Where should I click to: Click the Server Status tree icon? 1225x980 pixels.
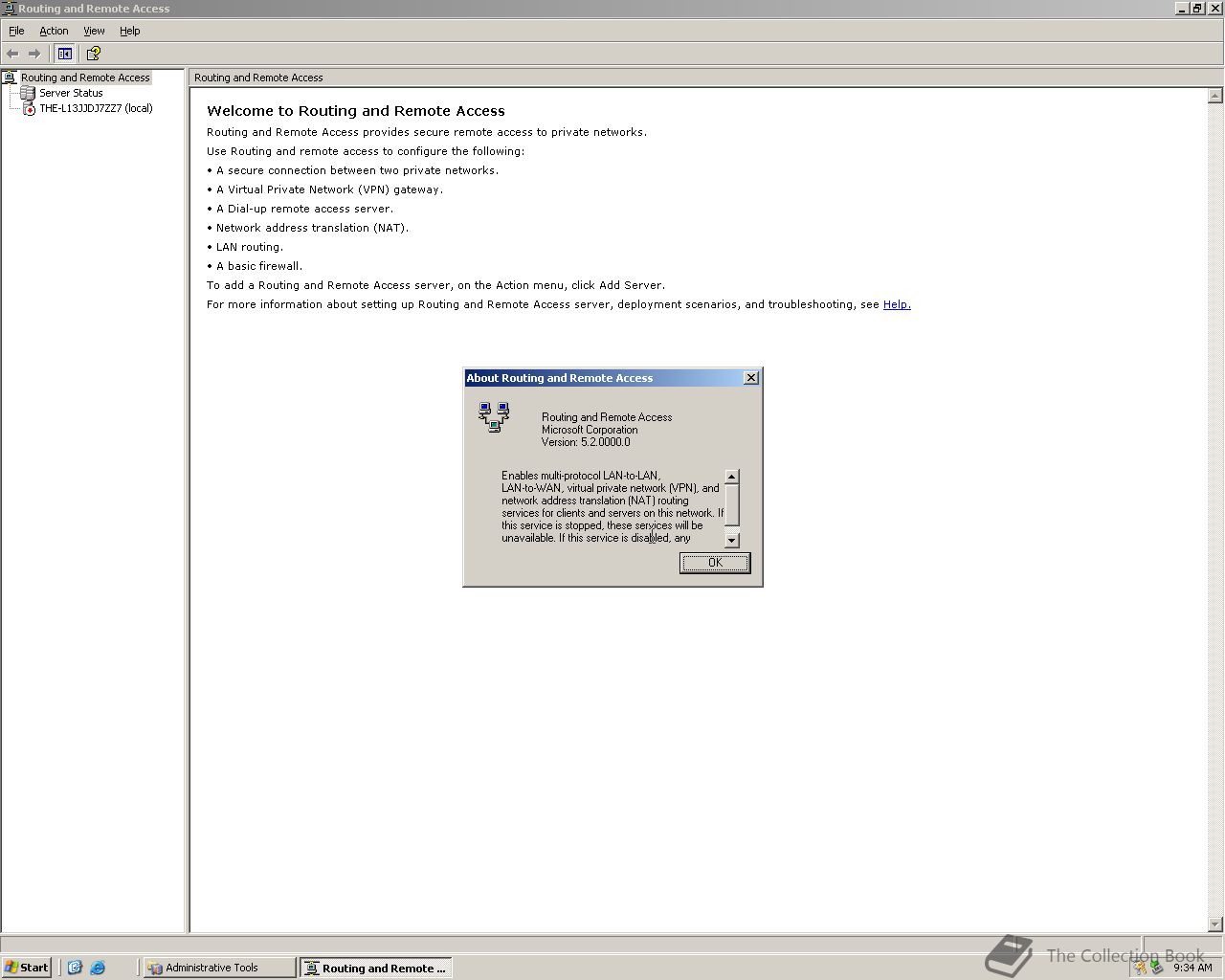click(x=28, y=93)
